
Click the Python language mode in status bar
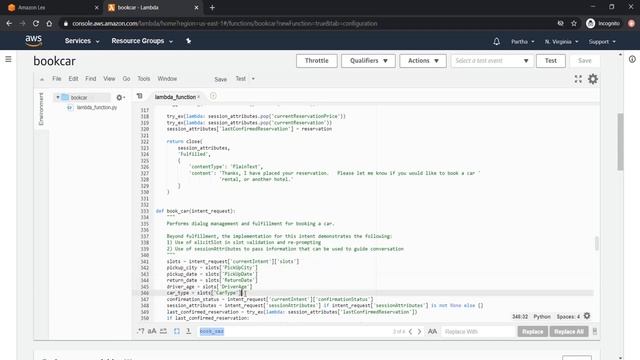(542, 317)
